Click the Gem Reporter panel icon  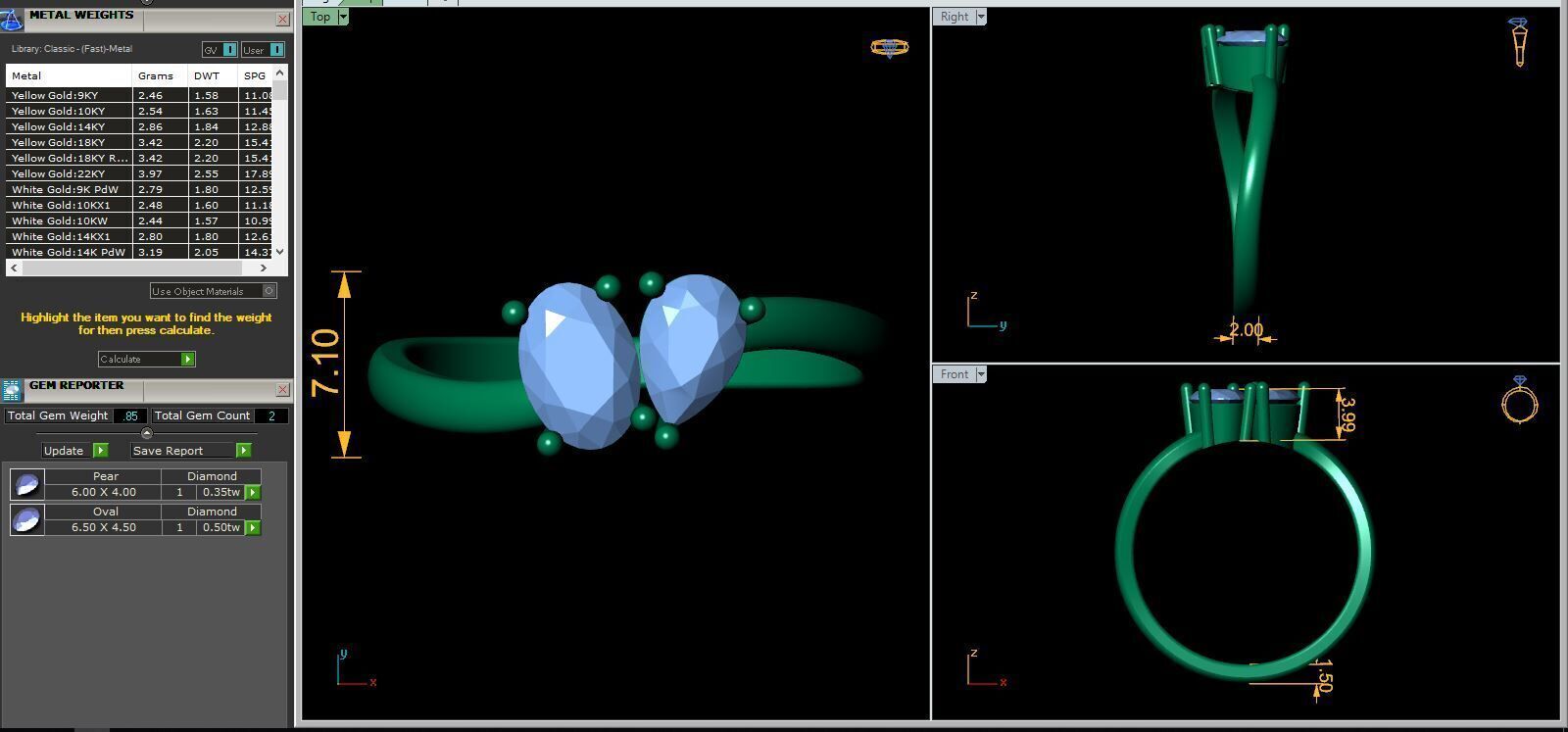(x=12, y=390)
